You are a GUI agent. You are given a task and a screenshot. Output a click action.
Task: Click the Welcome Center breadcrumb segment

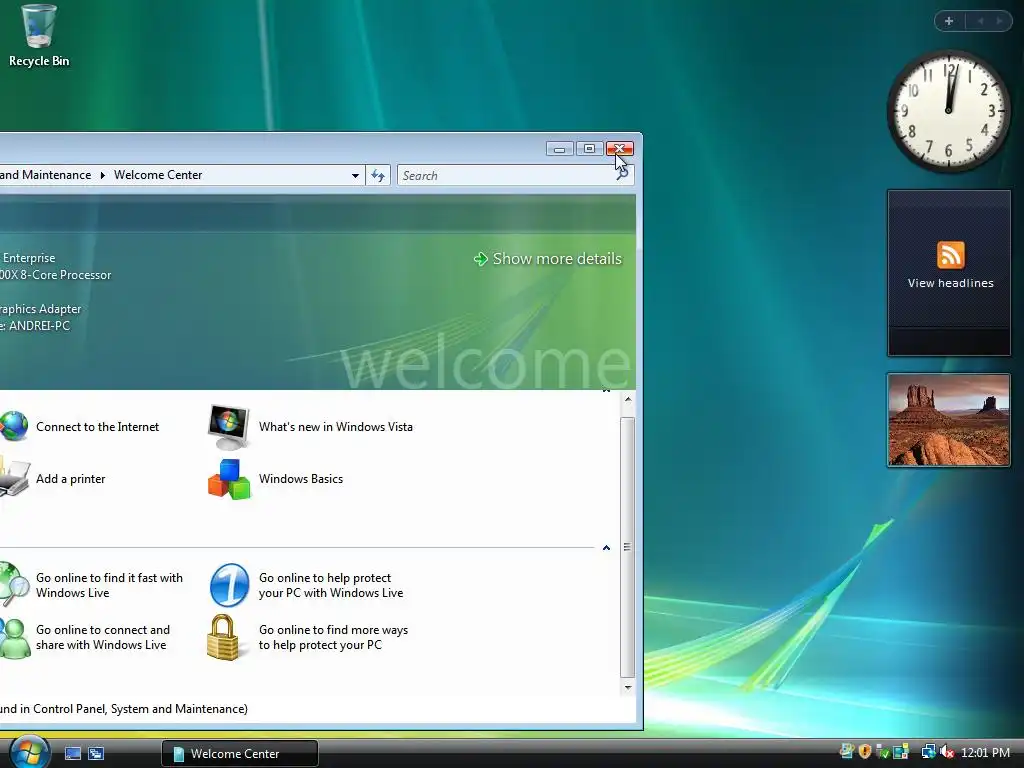coord(158,175)
